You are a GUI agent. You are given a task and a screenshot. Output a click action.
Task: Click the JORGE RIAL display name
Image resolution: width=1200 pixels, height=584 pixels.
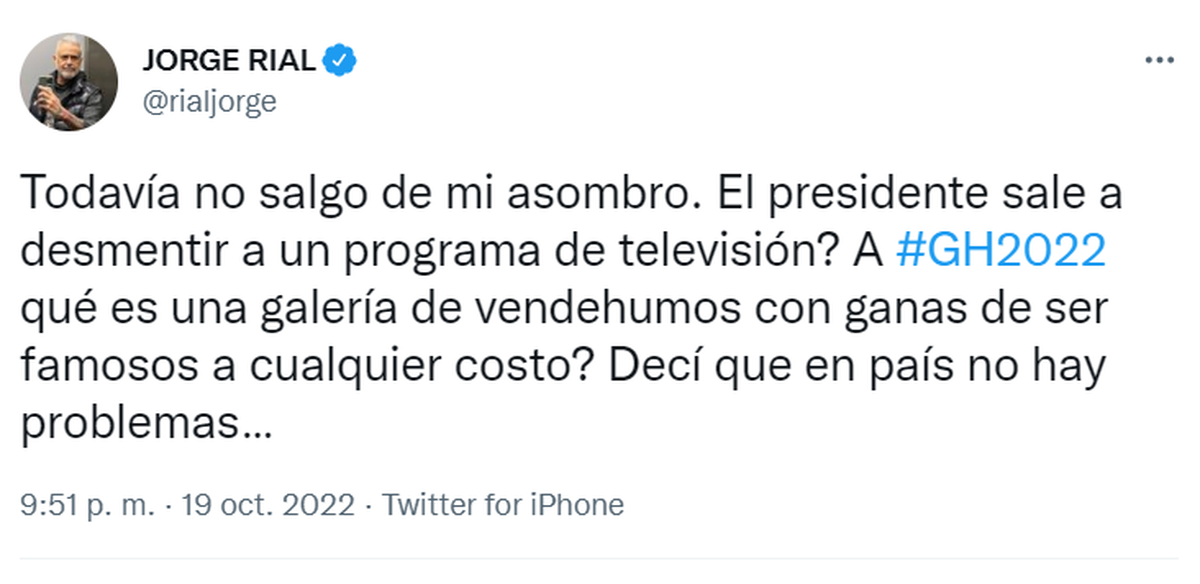click(x=230, y=62)
